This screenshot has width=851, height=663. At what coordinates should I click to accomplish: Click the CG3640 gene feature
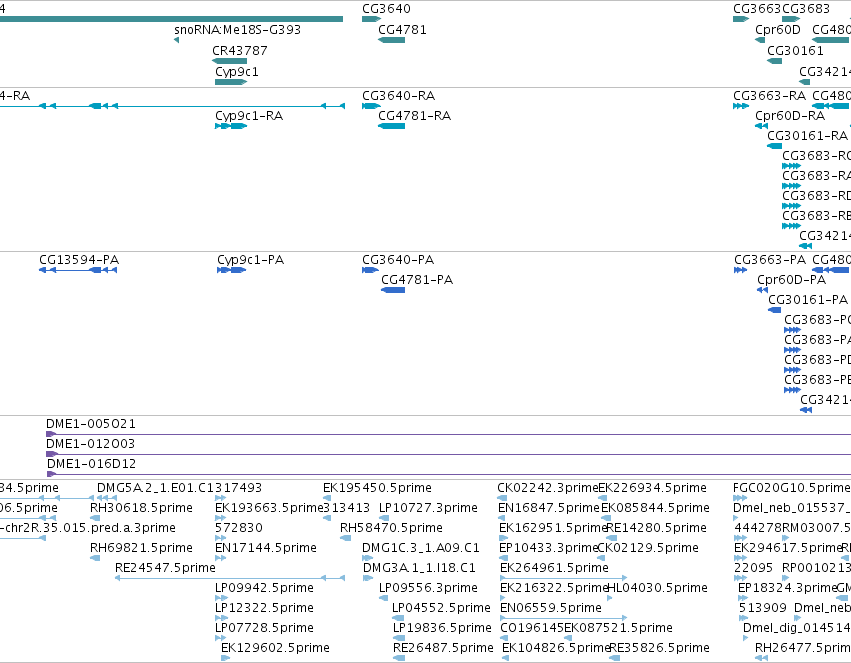[371, 19]
